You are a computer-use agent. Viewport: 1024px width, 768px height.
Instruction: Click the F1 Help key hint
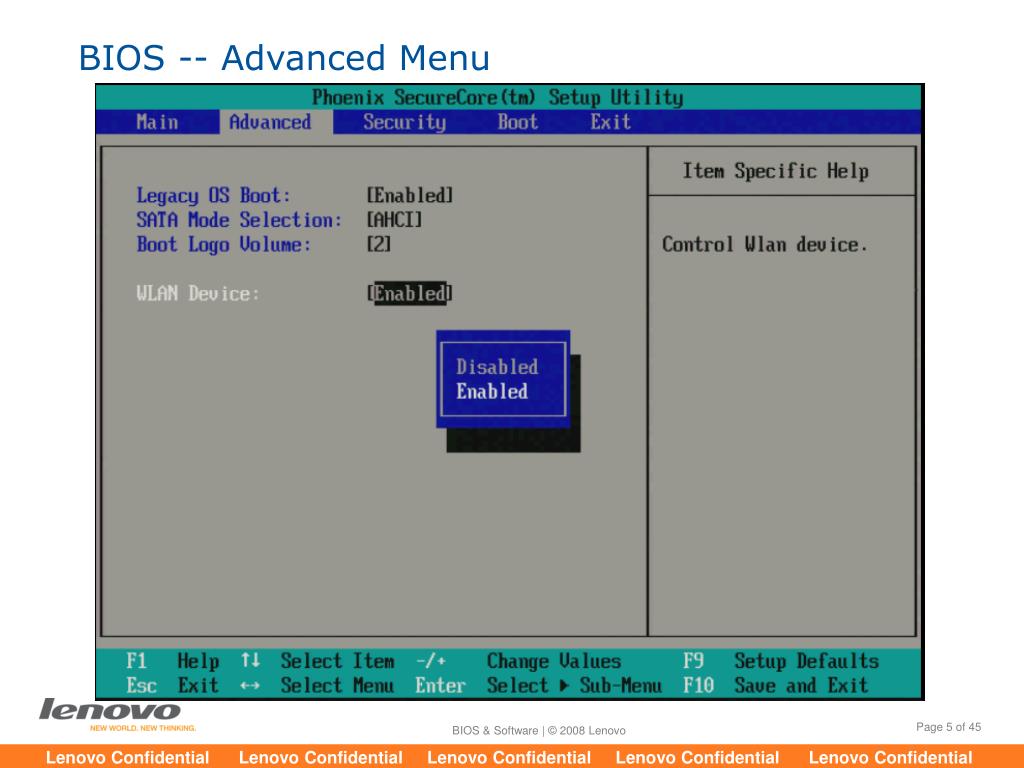(x=172, y=661)
